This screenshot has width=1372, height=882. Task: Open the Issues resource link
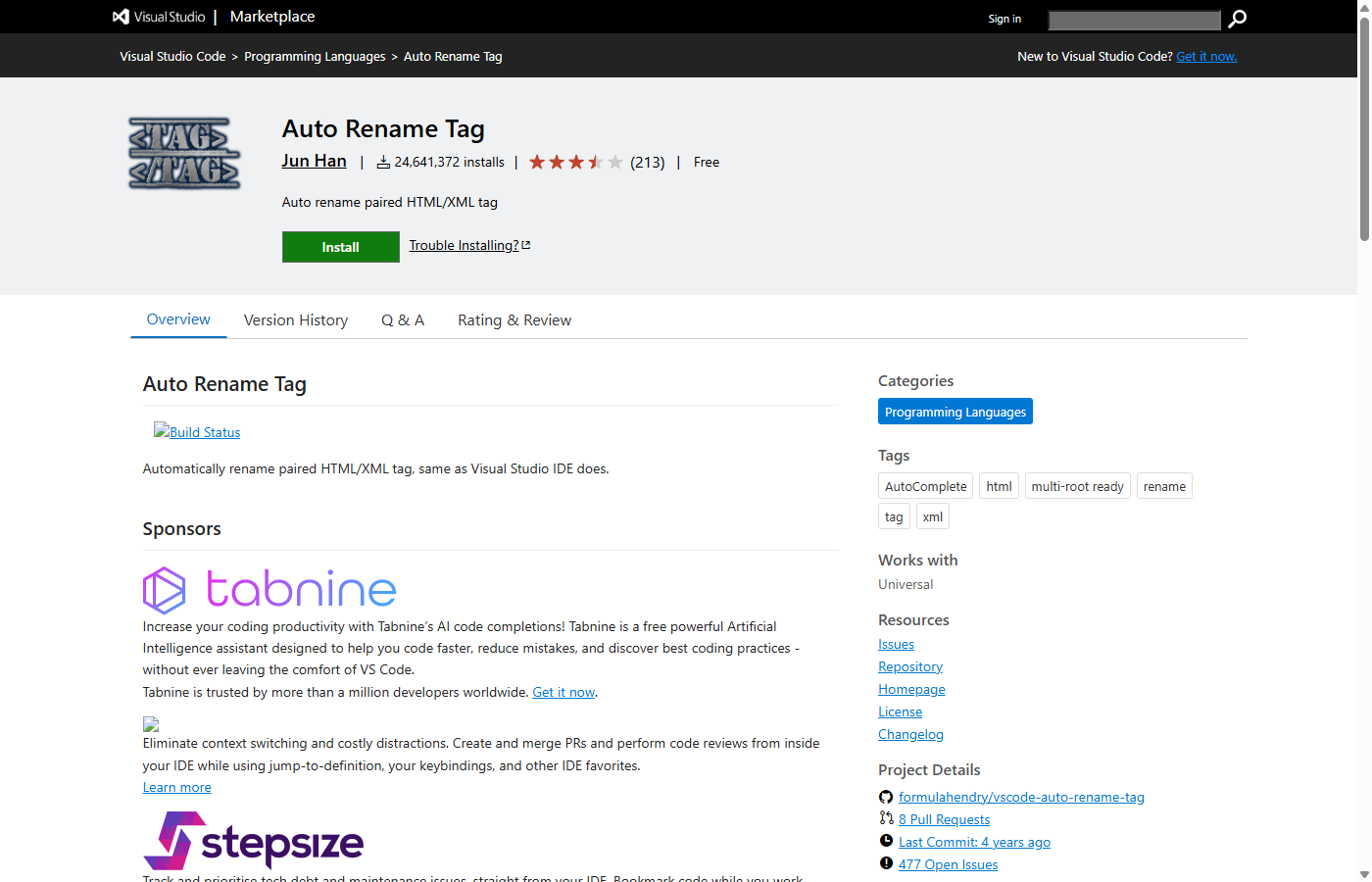pos(896,644)
